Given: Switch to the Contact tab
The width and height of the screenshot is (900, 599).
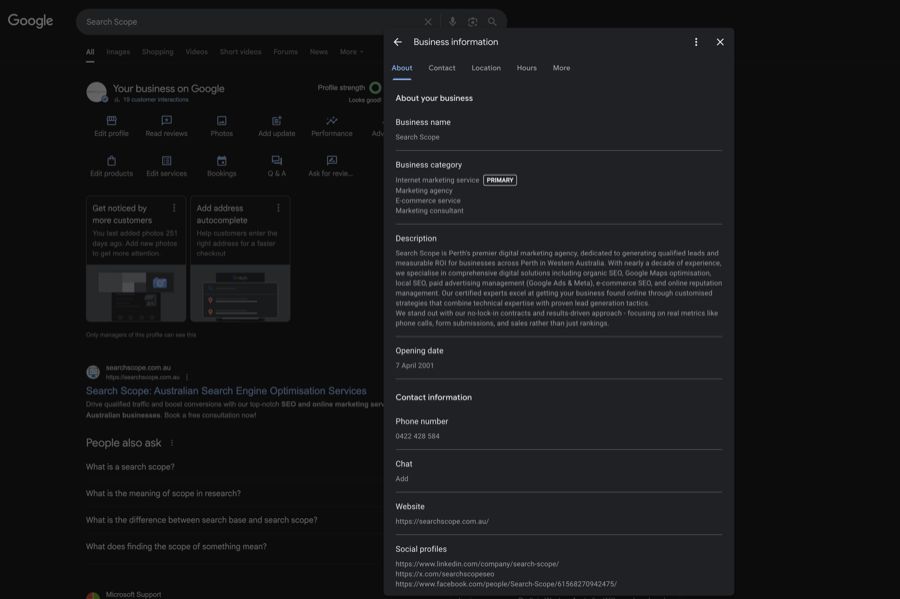Looking at the screenshot, I should [441, 68].
